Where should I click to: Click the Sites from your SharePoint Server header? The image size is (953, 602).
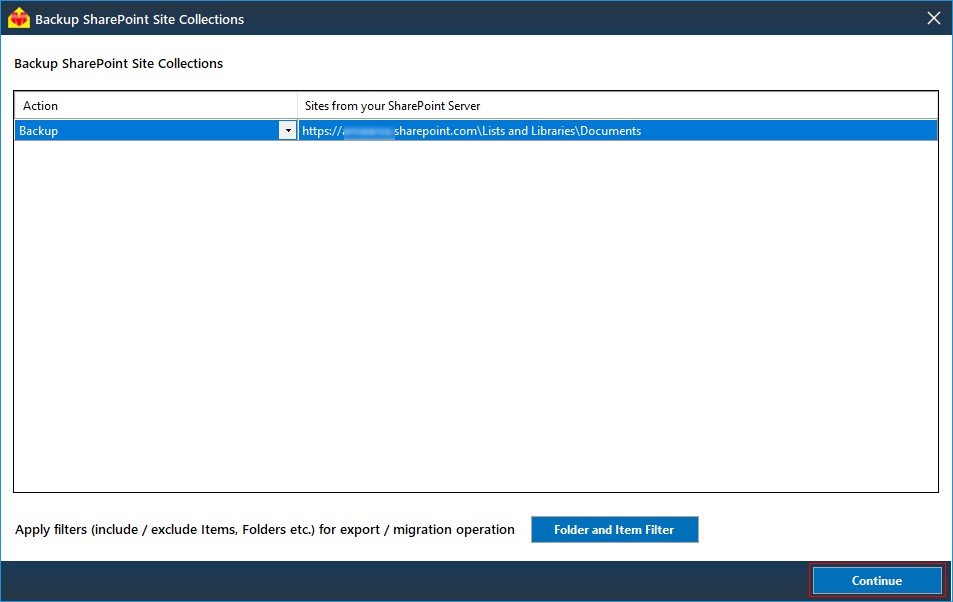[x=618, y=106]
